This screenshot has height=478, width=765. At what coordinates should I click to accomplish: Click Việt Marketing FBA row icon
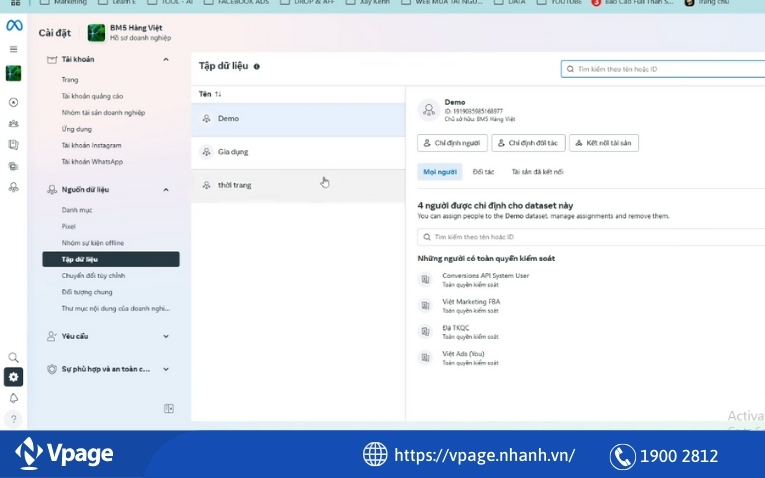pyautogui.click(x=425, y=305)
